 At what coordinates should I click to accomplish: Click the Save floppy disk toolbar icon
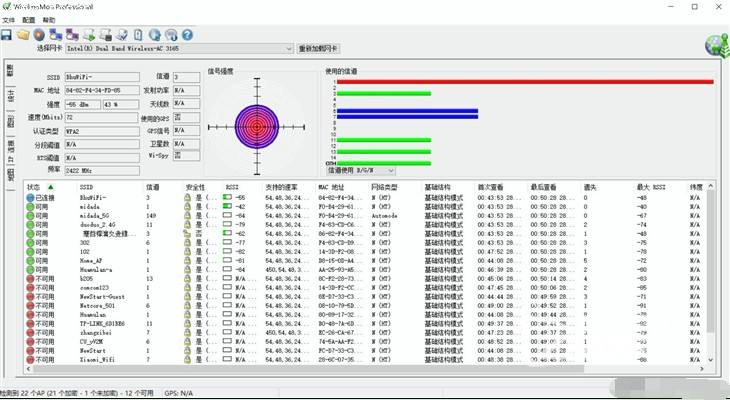[6, 35]
